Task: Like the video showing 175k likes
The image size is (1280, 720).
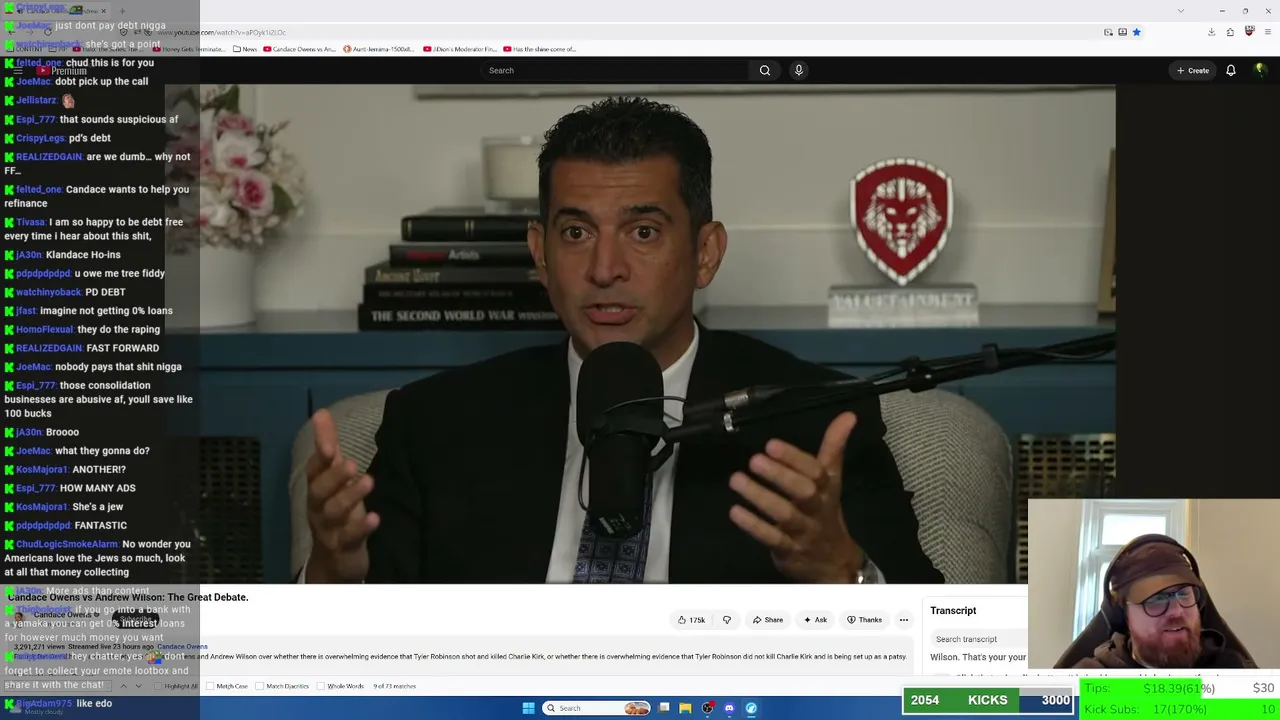Action: click(x=691, y=620)
